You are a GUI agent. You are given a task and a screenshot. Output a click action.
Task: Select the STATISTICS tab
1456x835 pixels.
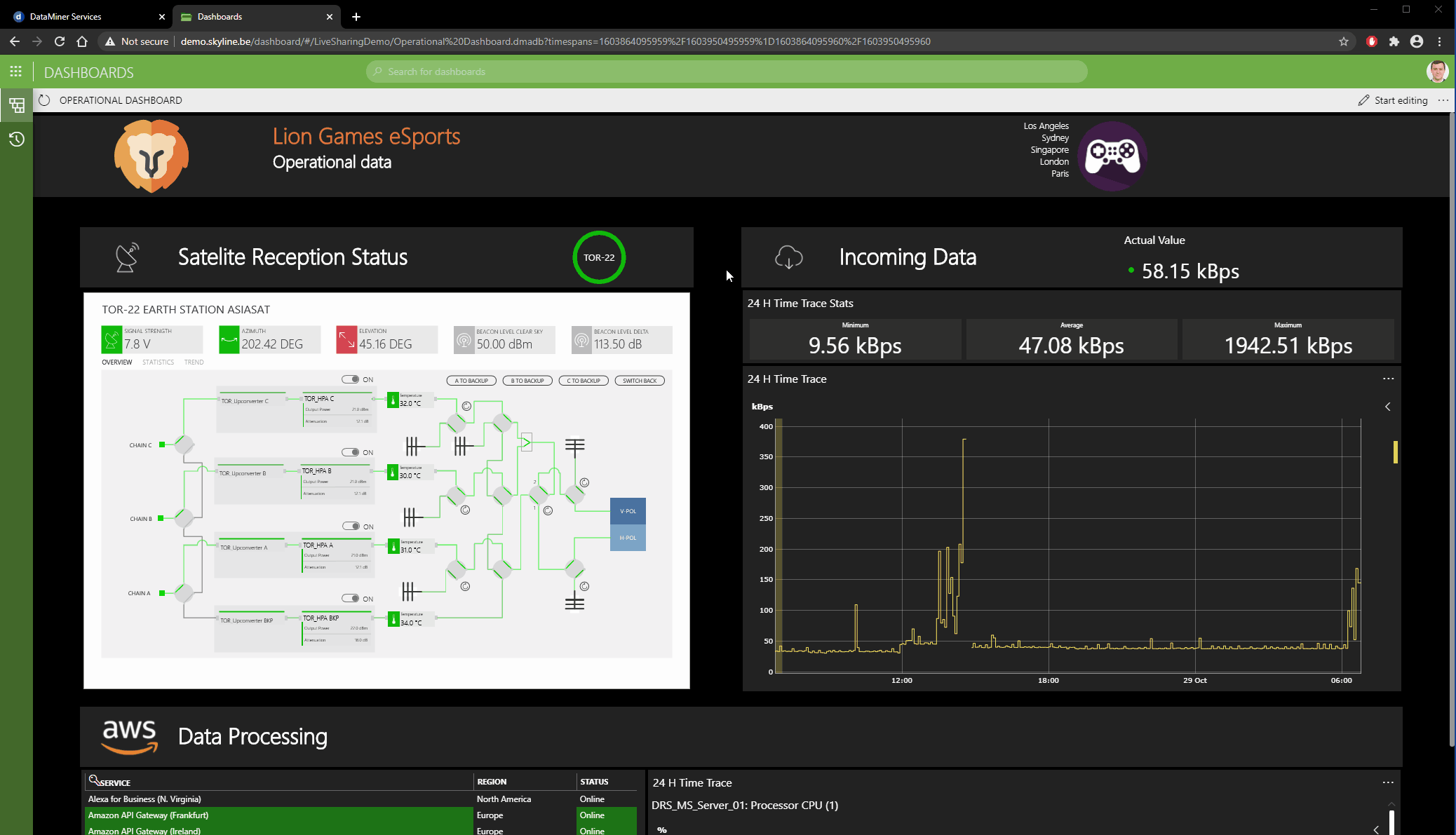point(158,362)
